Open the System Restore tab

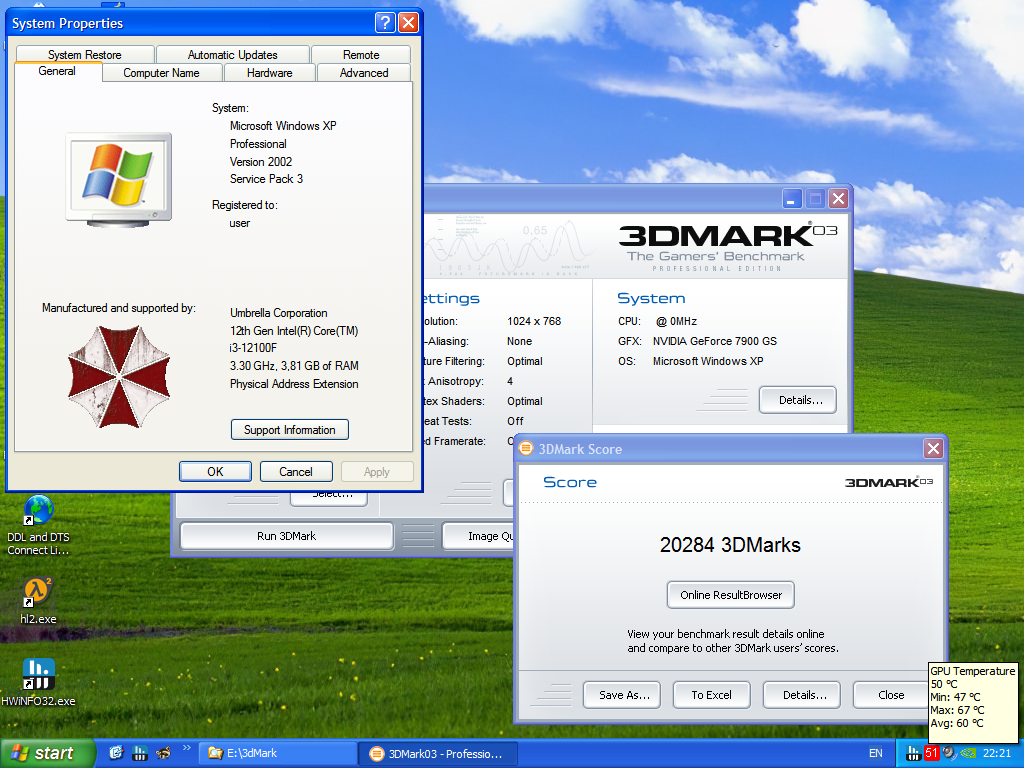point(85,54)
